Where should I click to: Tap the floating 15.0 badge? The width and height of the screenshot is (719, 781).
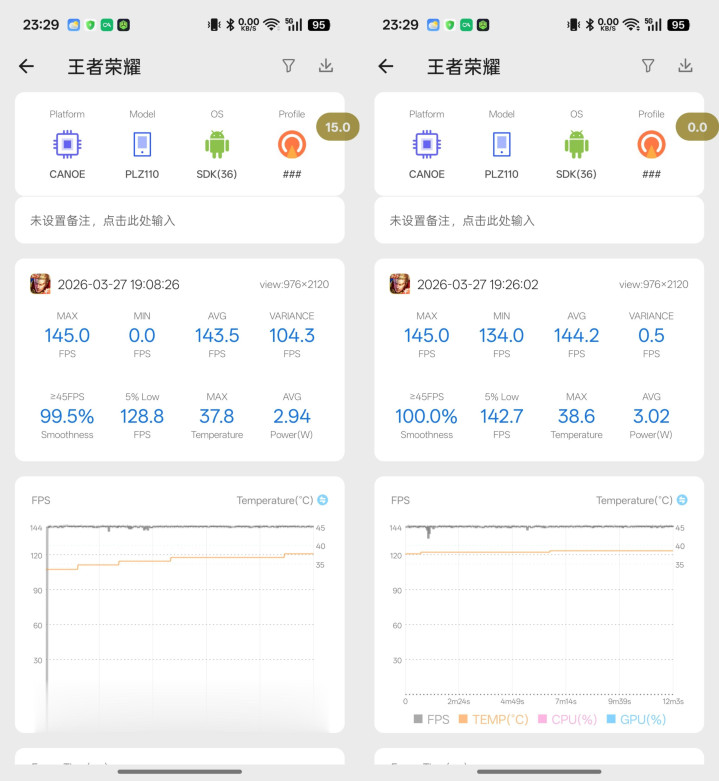point(338,127)
